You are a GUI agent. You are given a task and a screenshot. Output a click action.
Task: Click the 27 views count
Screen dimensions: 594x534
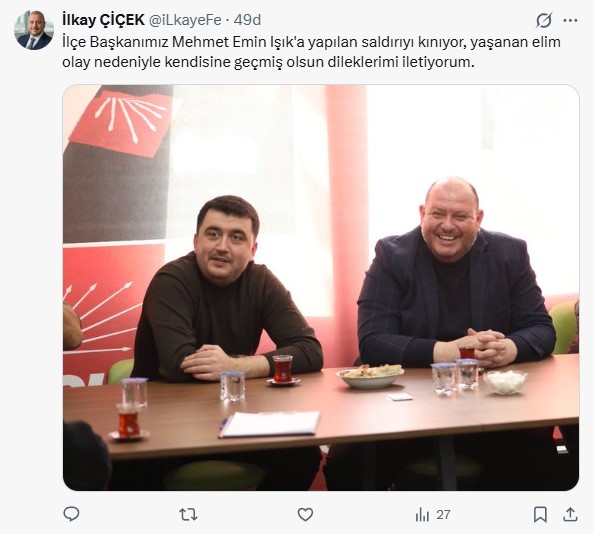pos(443,515)
